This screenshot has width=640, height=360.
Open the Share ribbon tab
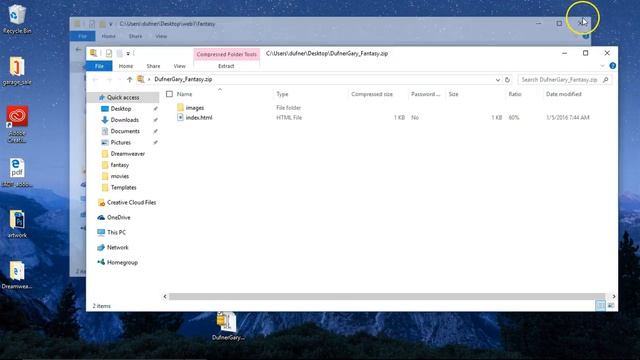tap(153, 66)
